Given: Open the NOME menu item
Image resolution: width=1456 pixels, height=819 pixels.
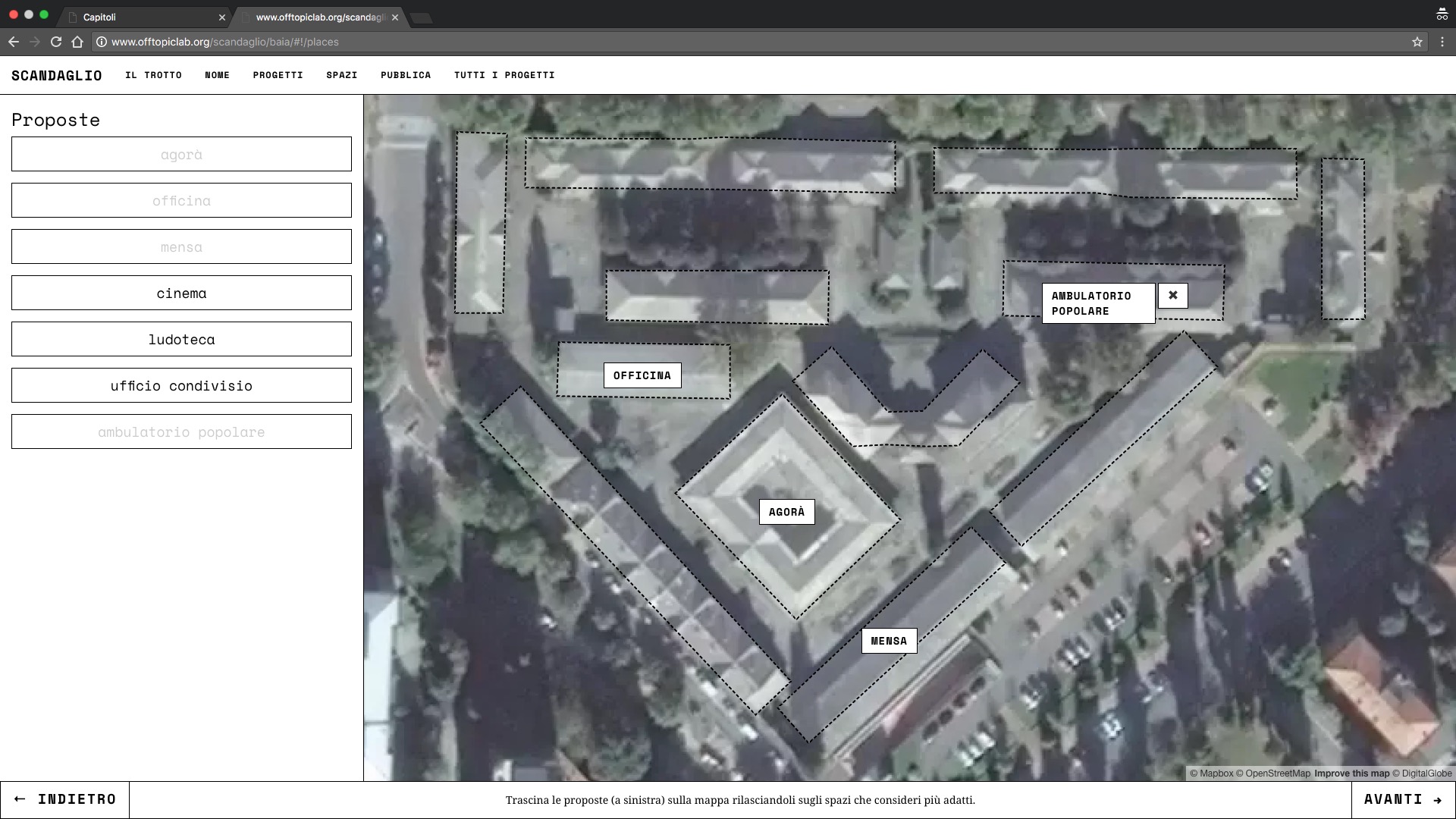Looking at the screenshot, I should coord(217,75).
